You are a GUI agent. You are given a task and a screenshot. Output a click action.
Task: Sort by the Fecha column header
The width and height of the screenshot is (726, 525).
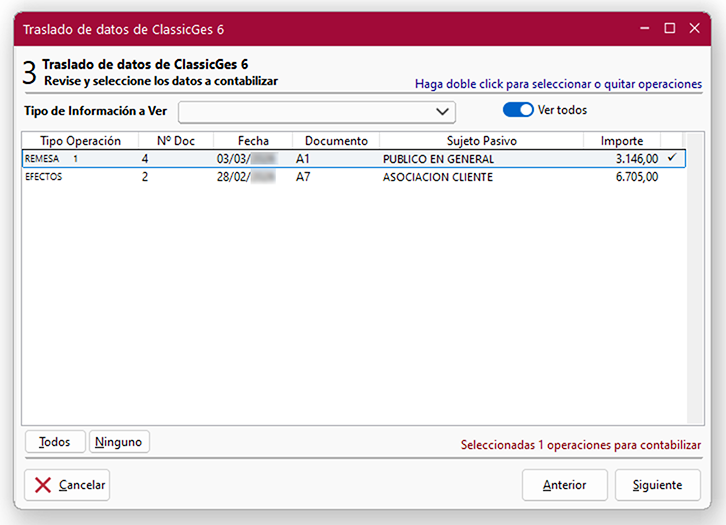(253, 141)
